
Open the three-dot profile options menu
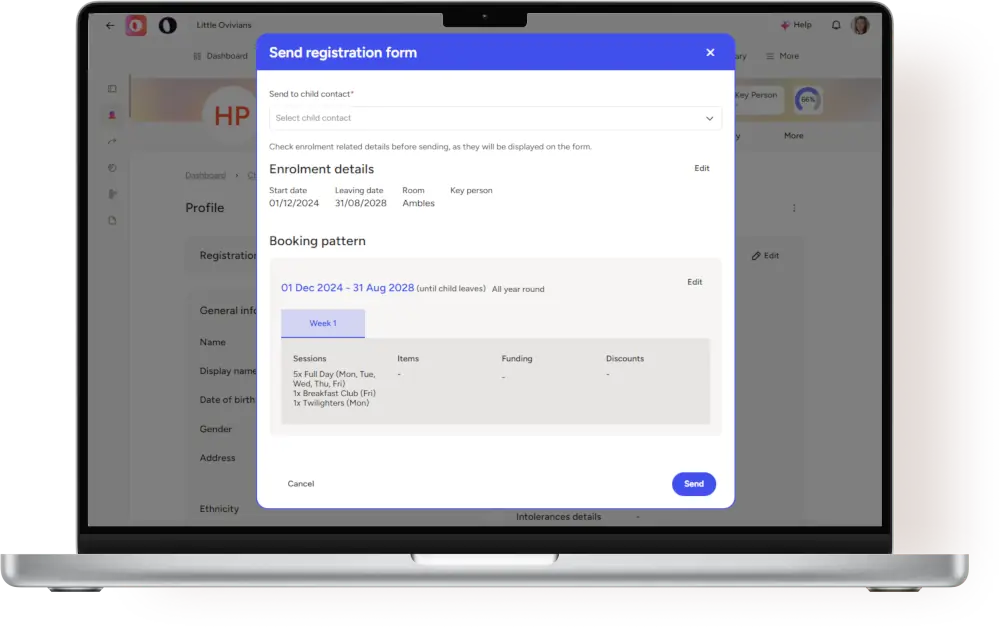tap(794, 208)
